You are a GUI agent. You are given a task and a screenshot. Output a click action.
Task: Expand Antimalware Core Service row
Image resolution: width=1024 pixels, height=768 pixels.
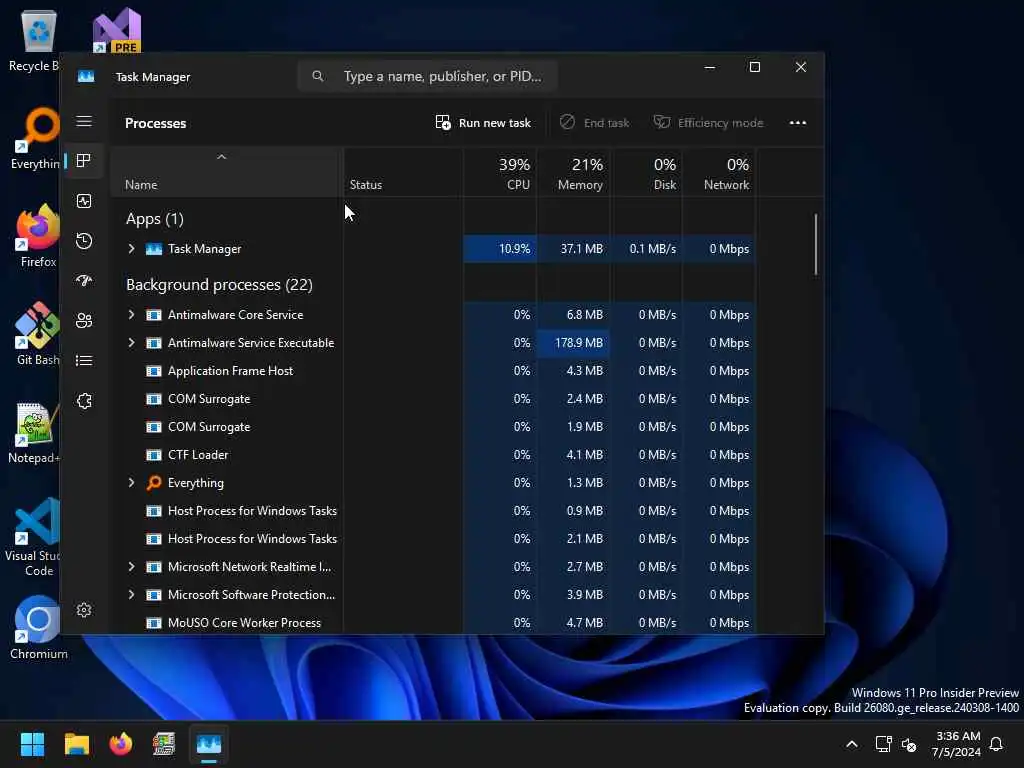click(131, 315)
